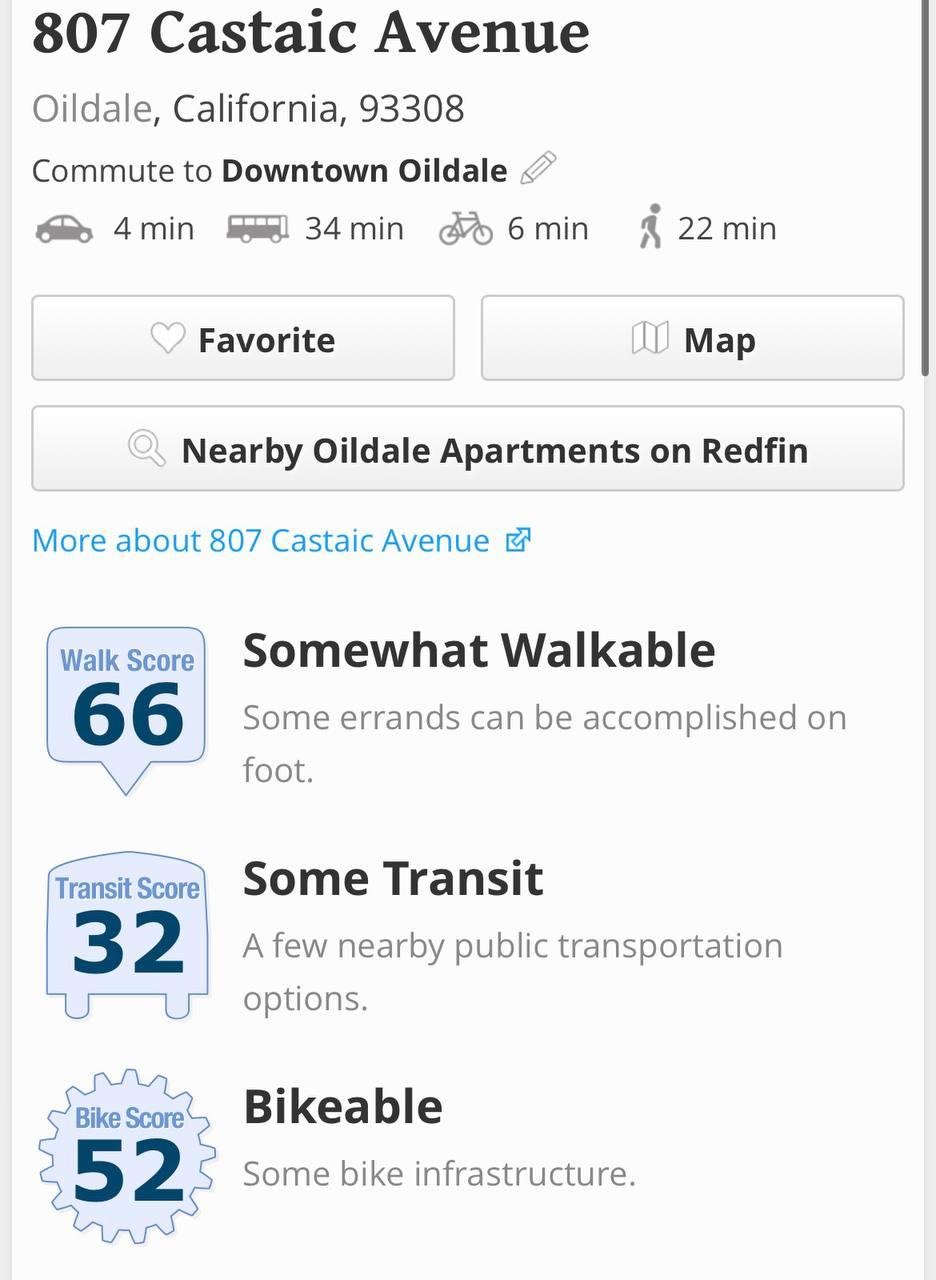Add 807 Castaic Avenue to Favorites
This screenshot has height=1280, width=936.
click(x=243, y=338)
